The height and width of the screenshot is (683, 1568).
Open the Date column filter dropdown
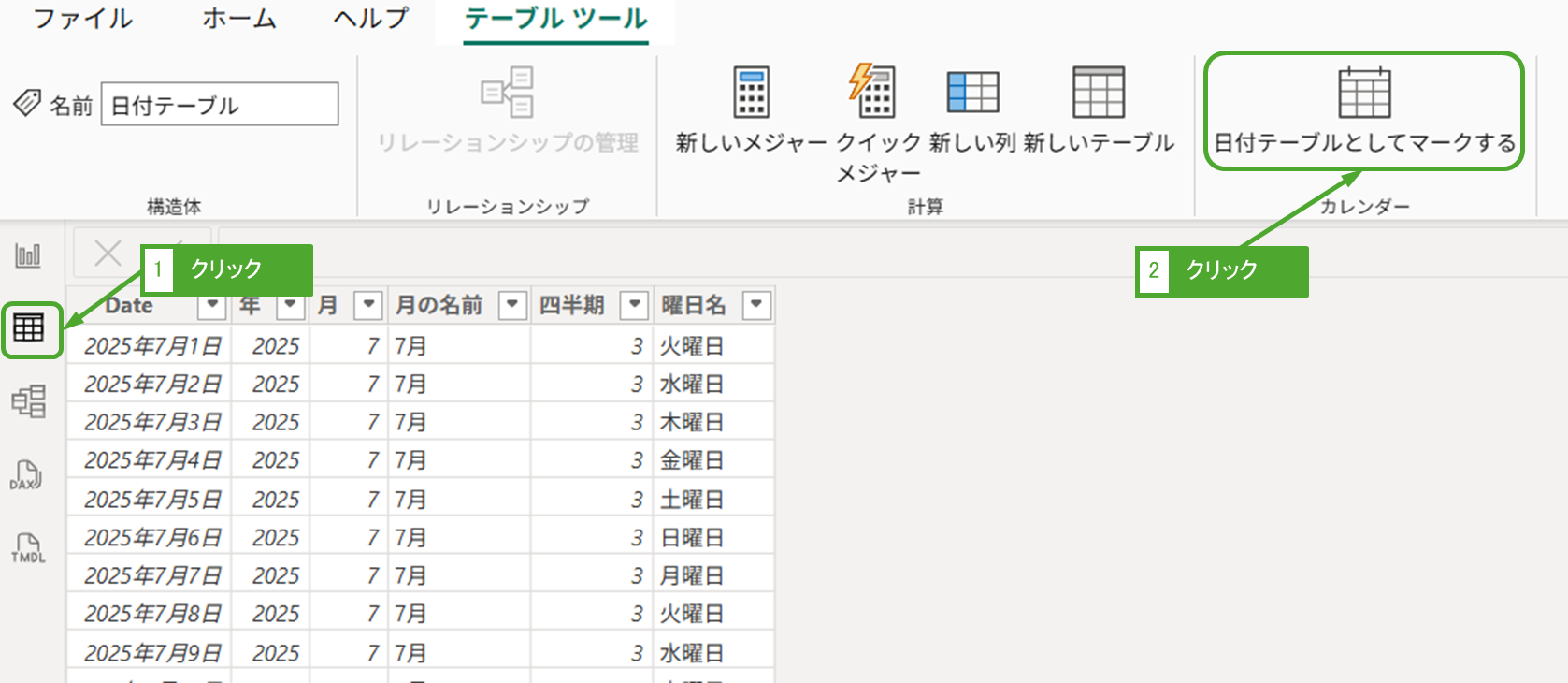click(x=212, y=305)
